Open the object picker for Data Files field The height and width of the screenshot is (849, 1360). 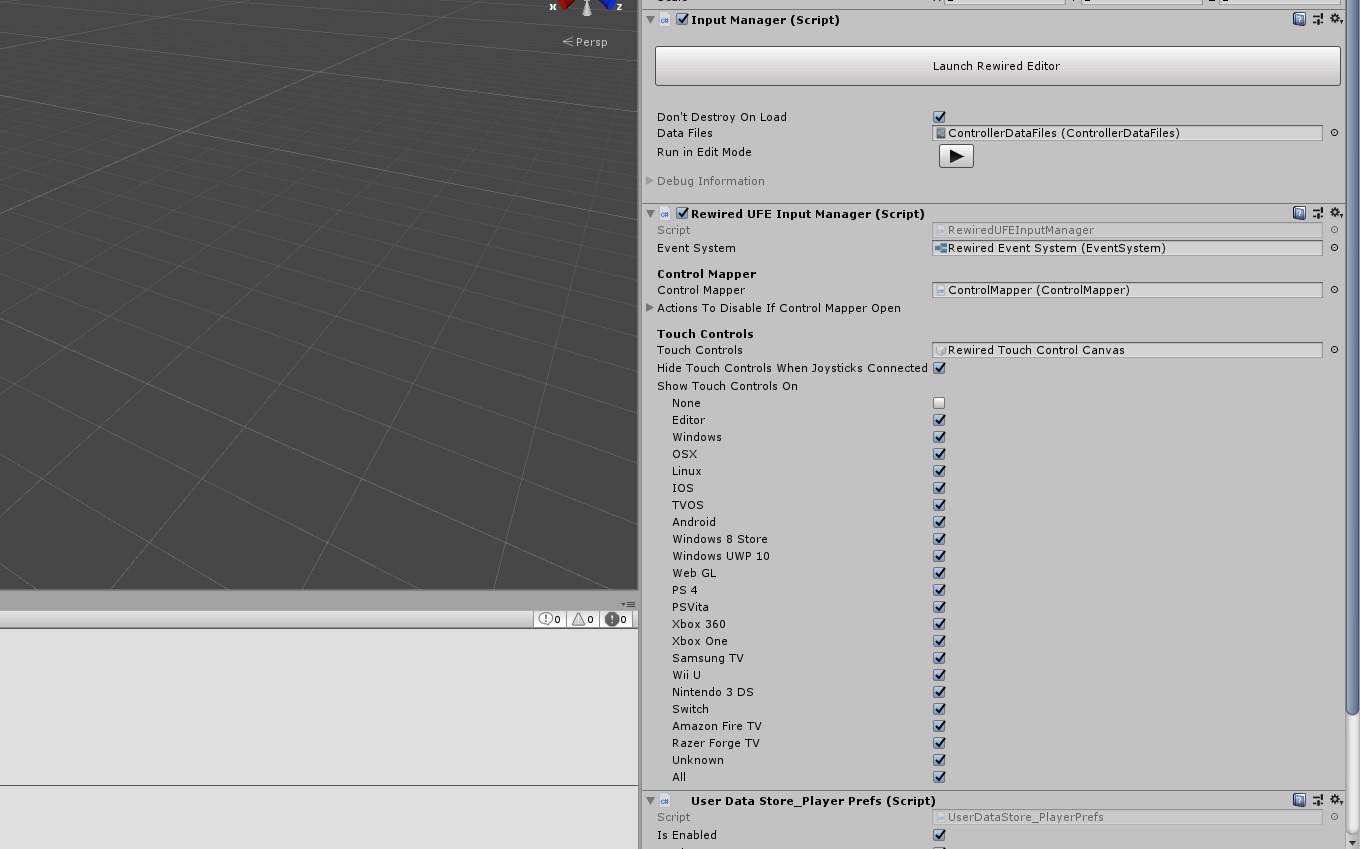tap(1334, 132)
